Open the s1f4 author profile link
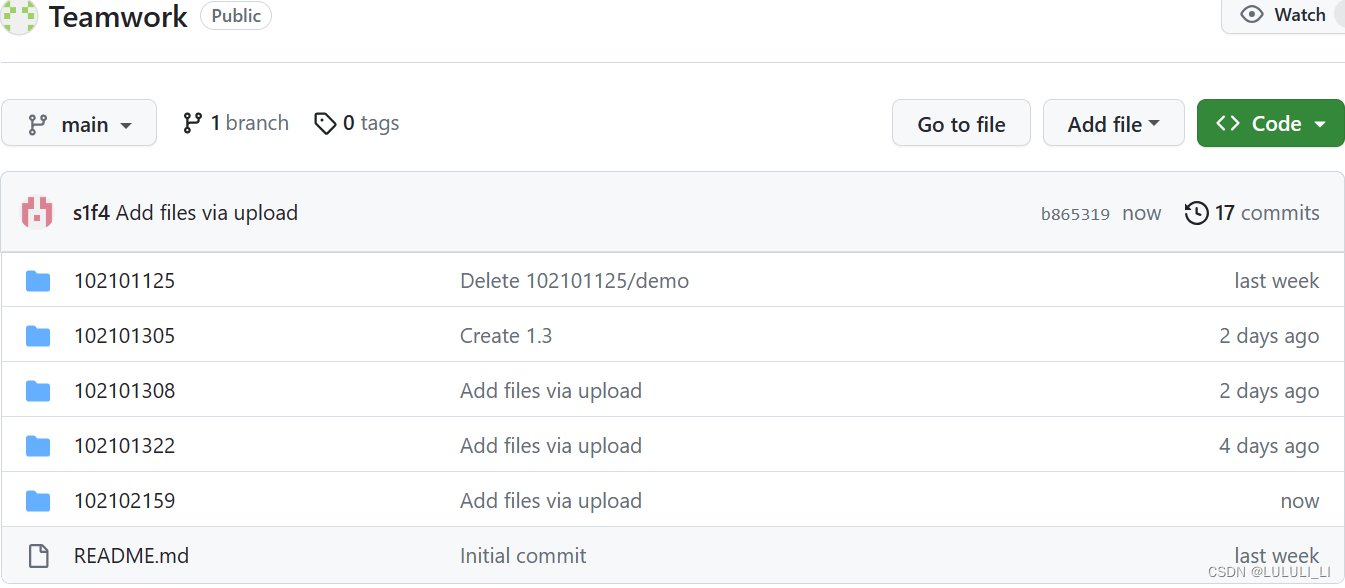The image size is (1345, 588). click(x=91, y=213)
